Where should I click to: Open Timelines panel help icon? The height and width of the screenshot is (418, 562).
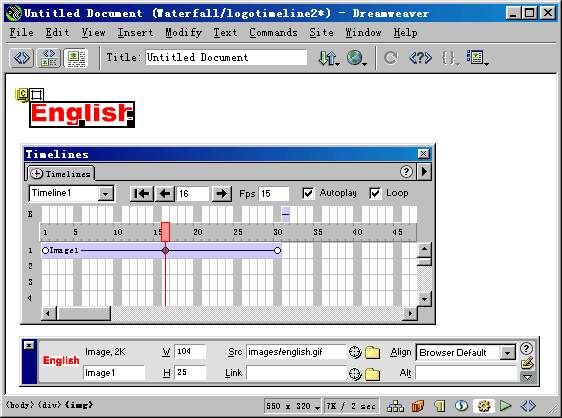[x=406, y=172]
